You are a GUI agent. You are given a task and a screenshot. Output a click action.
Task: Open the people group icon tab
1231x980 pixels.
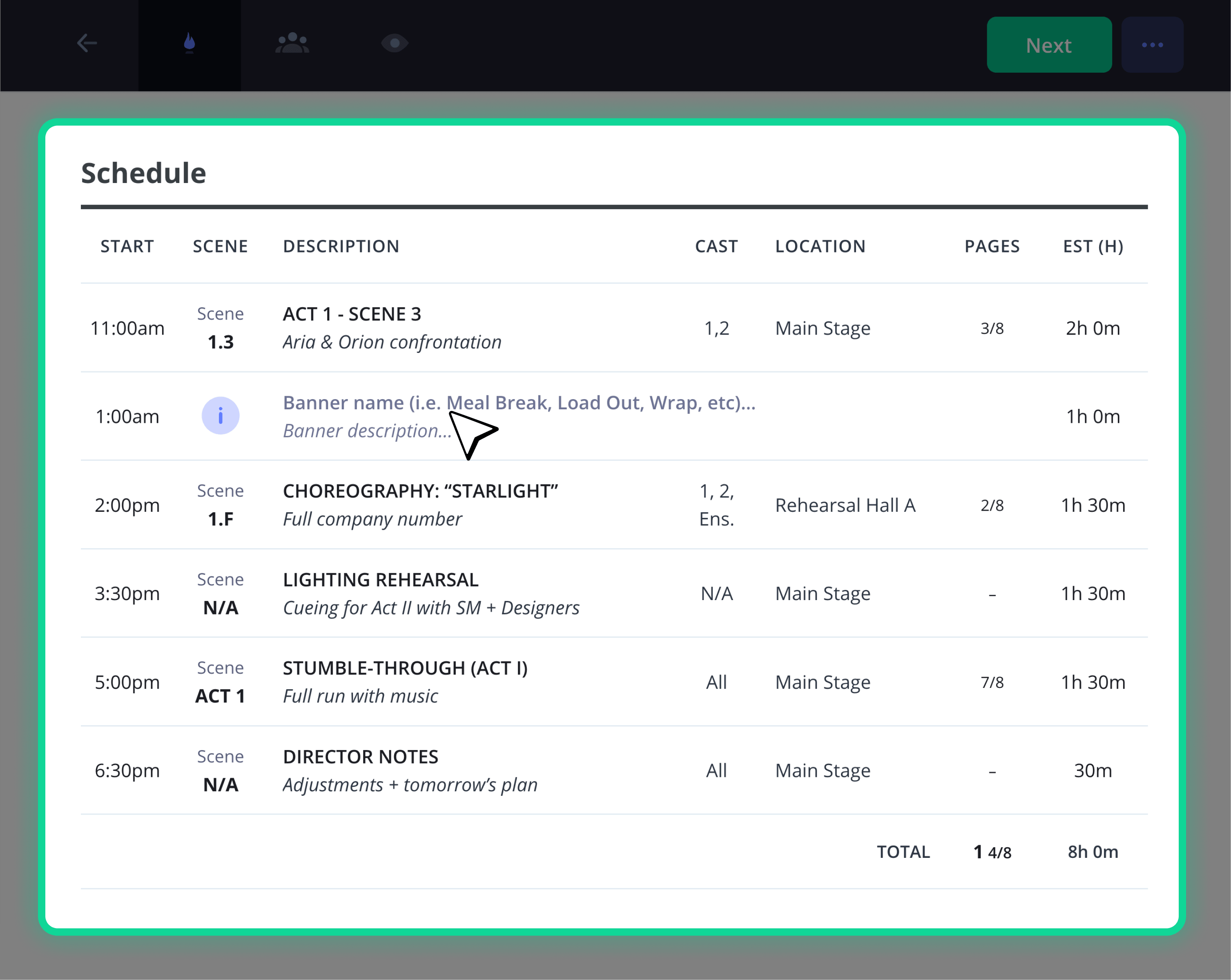coord(292,43)
